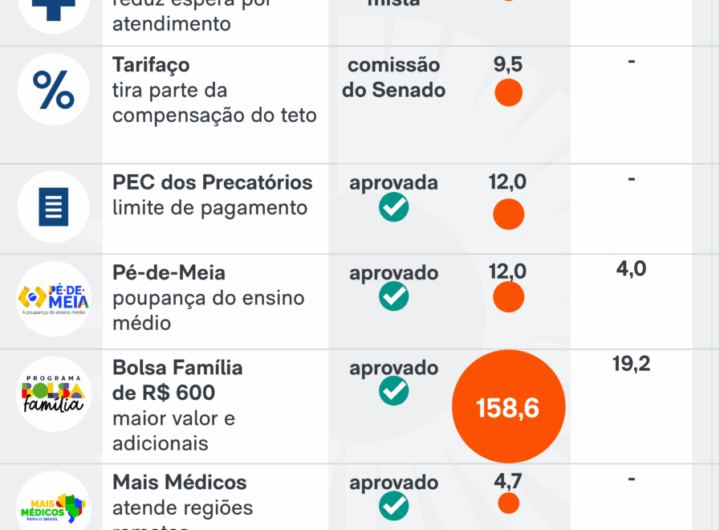Viewport: 720px width, 530px height.
Task: Click the Bolsa Família approved checkmark
Action: [x=393, y=391]
